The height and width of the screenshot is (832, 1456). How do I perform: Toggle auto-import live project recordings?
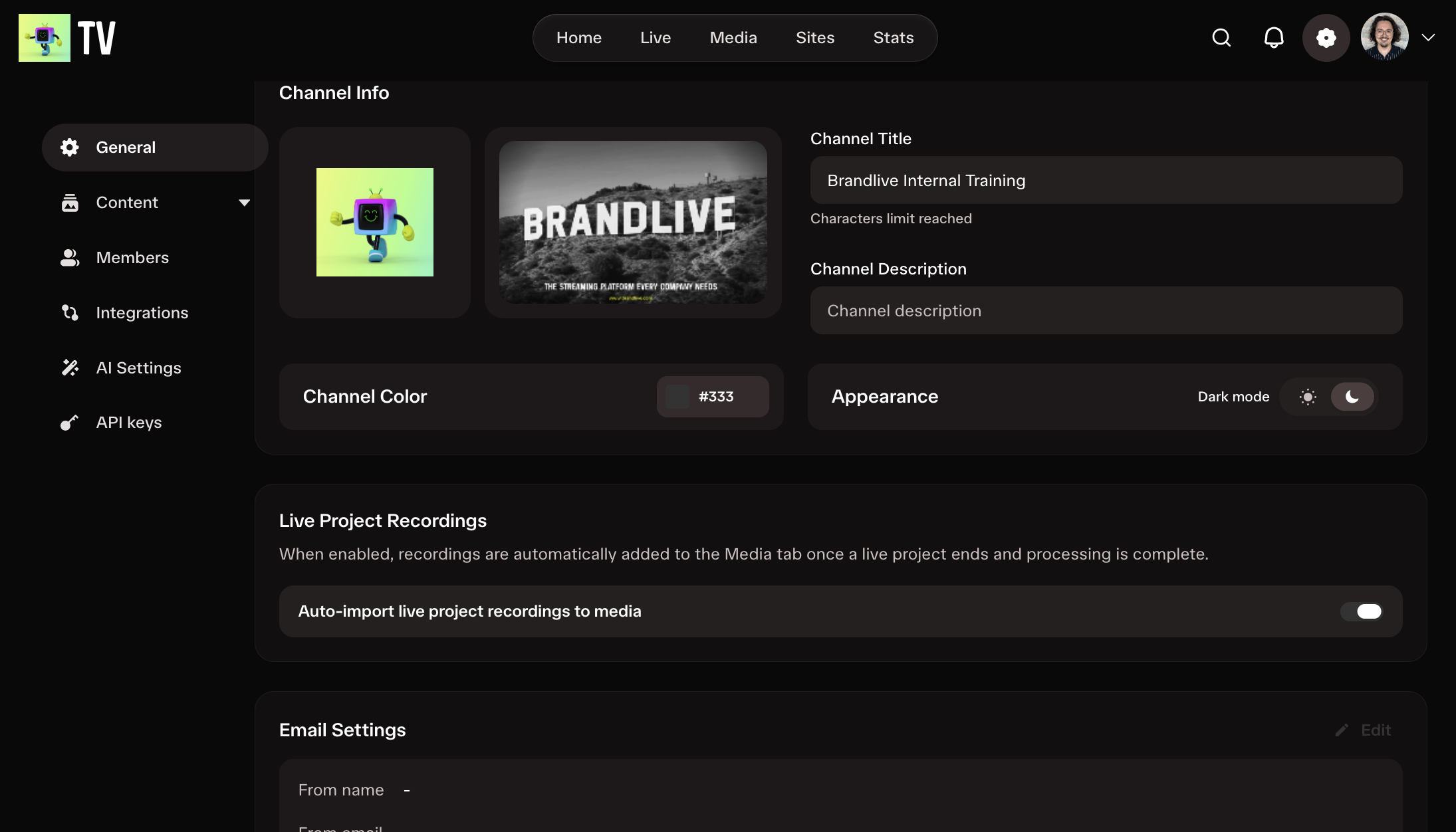click(x=1362, y=611)
